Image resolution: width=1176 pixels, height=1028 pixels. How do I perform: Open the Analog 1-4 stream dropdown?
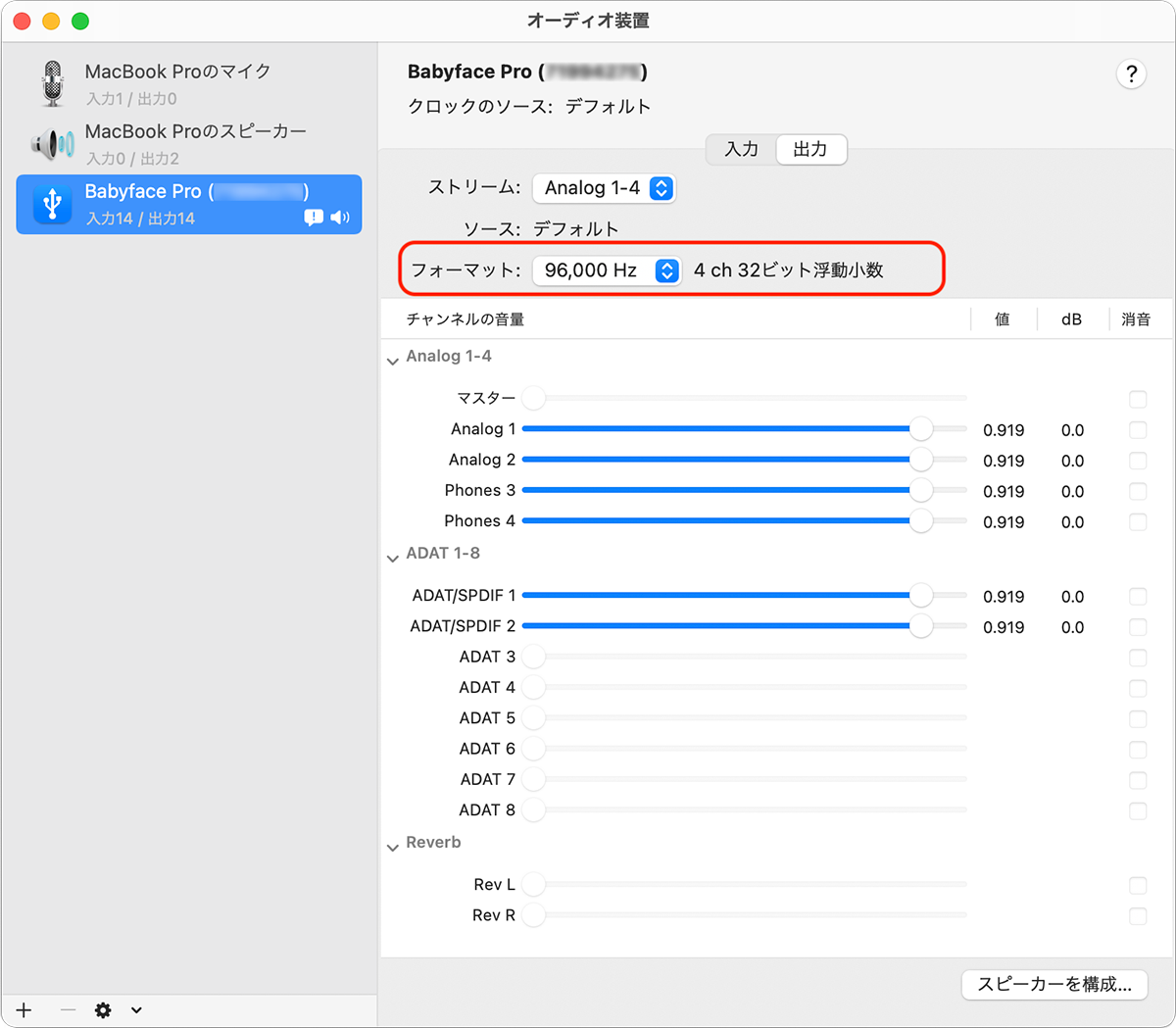pos(604,188)
